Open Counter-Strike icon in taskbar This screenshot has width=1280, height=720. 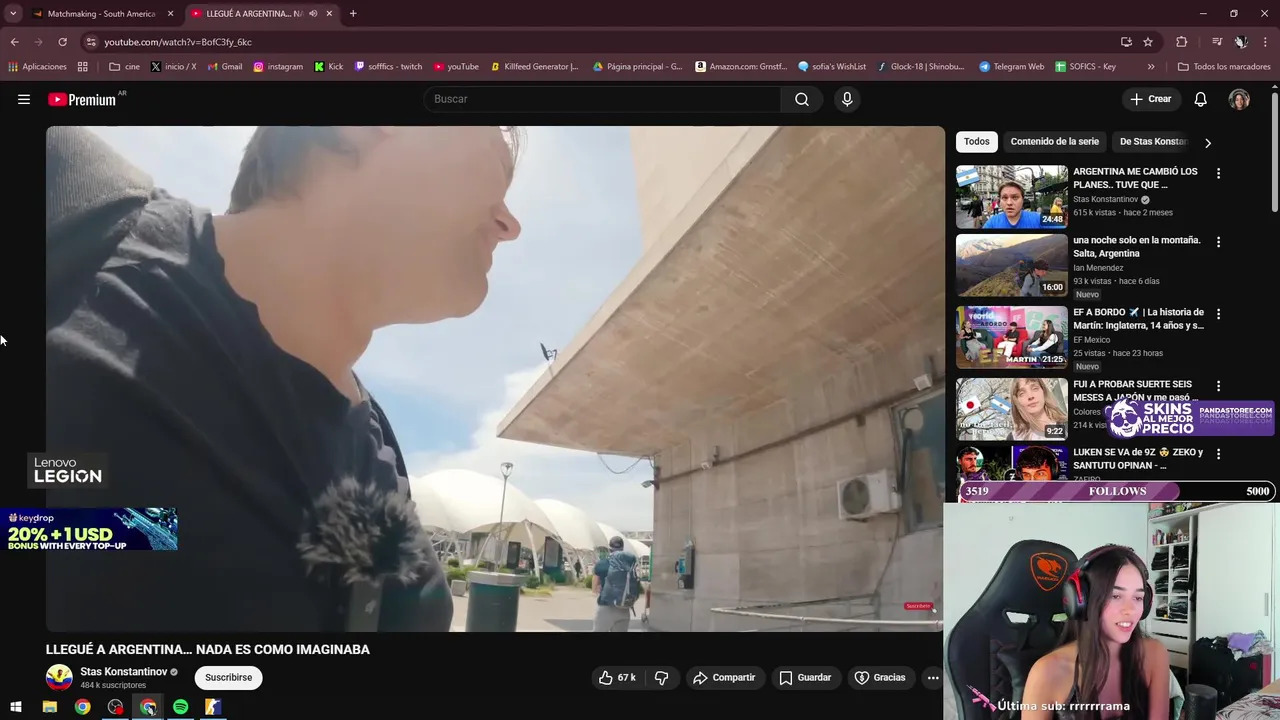[x=213, y=707]
